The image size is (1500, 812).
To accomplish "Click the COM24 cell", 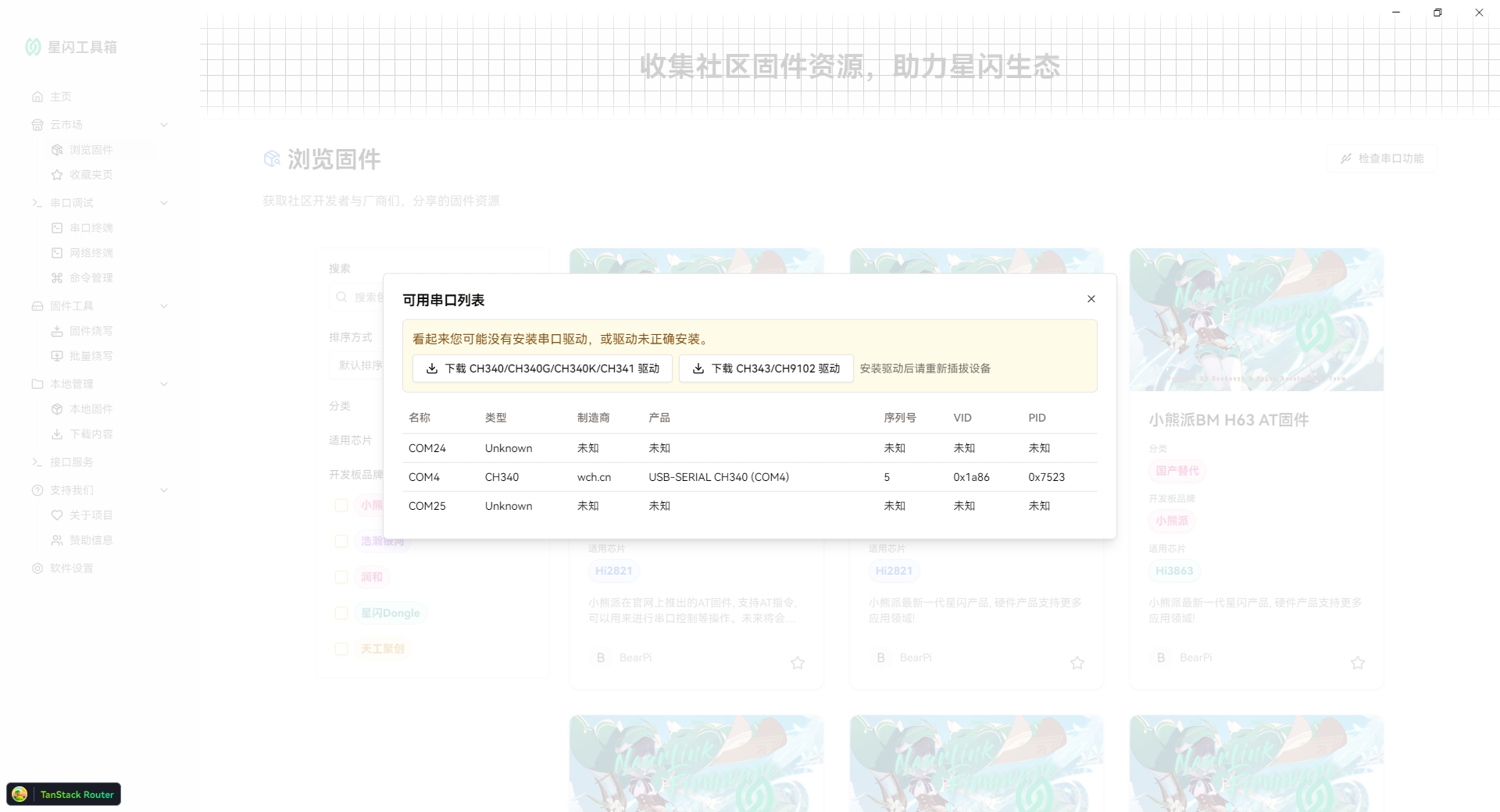I will [x=427, y=448].
